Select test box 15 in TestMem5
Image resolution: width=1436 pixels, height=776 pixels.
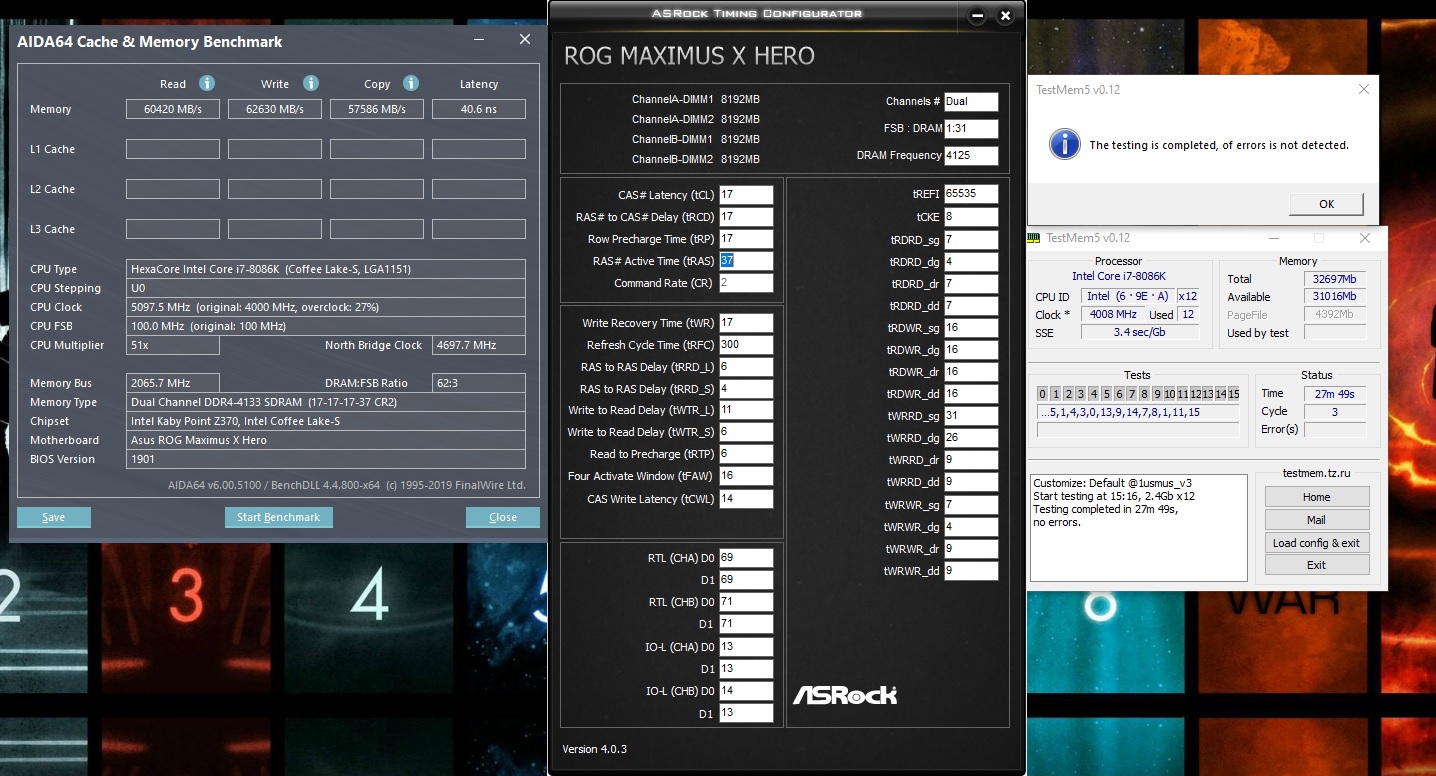coord(1234,394)
